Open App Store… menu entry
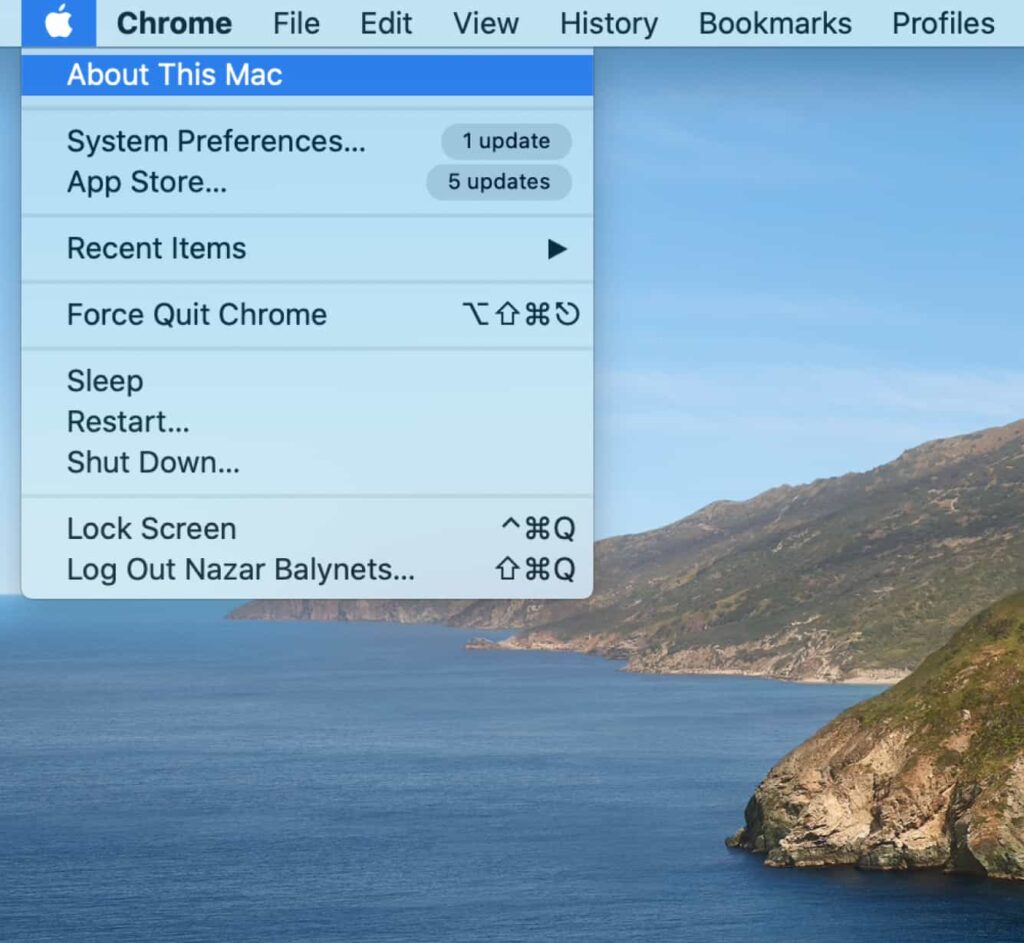Image resolution: width=1024 pixels, height=943 pixels. tap(307, 182)
